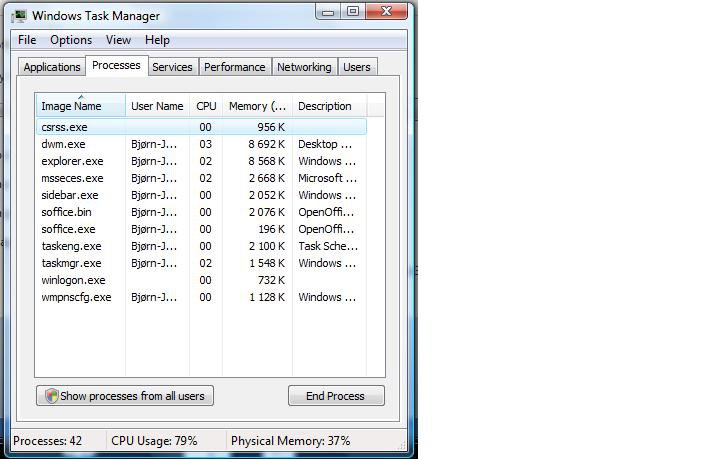Select the csrss.exe process row
Screen dimensions: 720x459
[201, 127]
